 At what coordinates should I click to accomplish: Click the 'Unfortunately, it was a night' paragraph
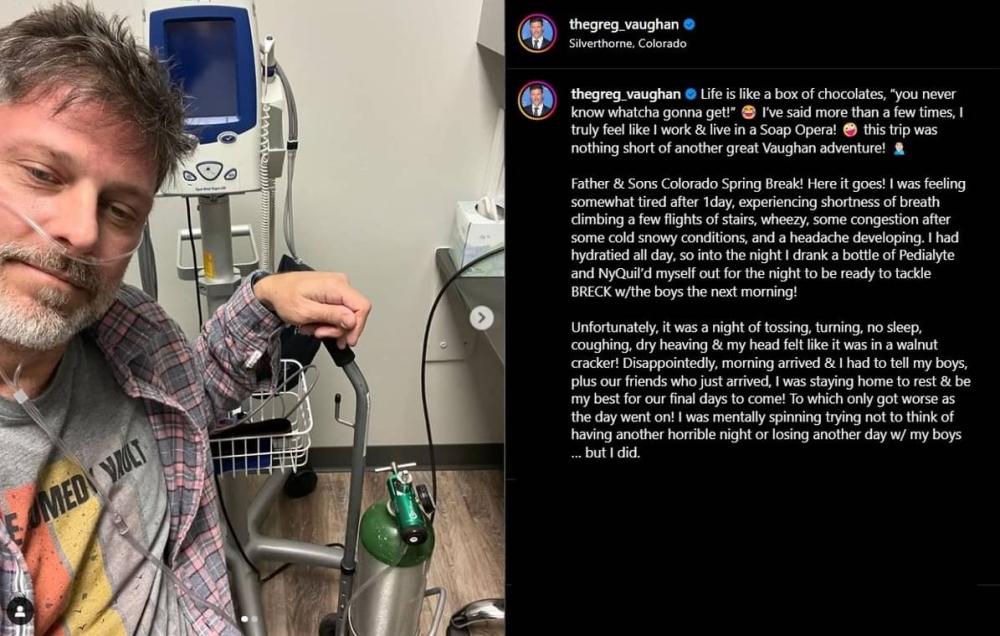(x=770, y=390)
